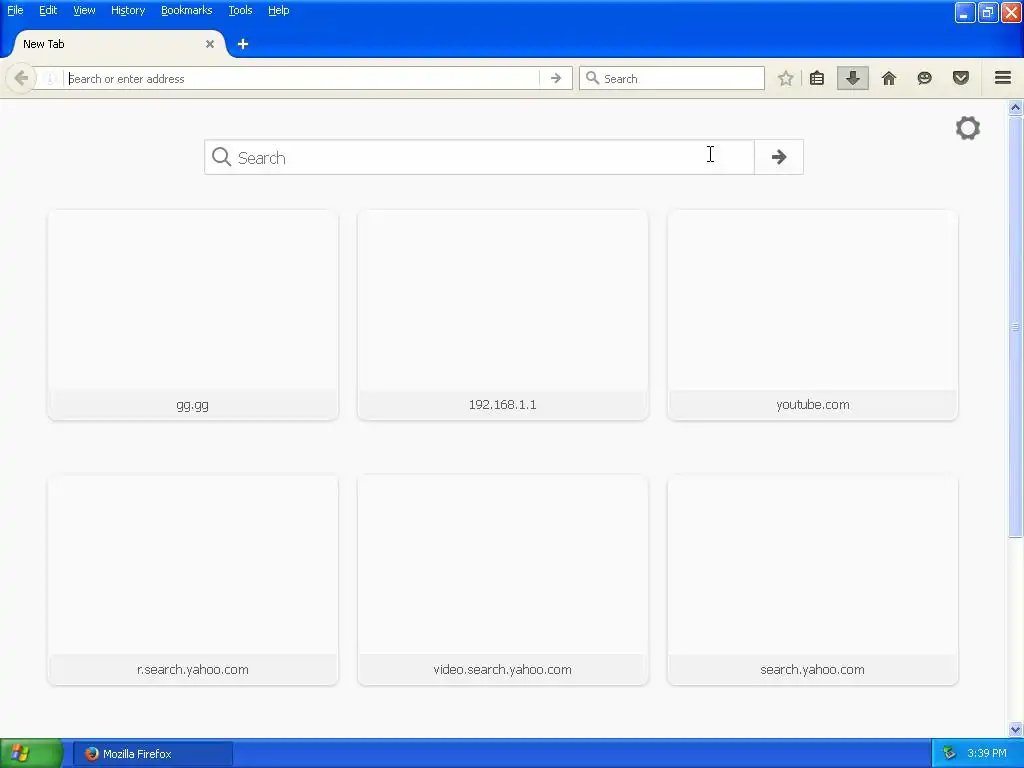This screenshot has width=1024, height=768.
Task: Open the video.search.yahoo.com tile
Action: [503, 580]
